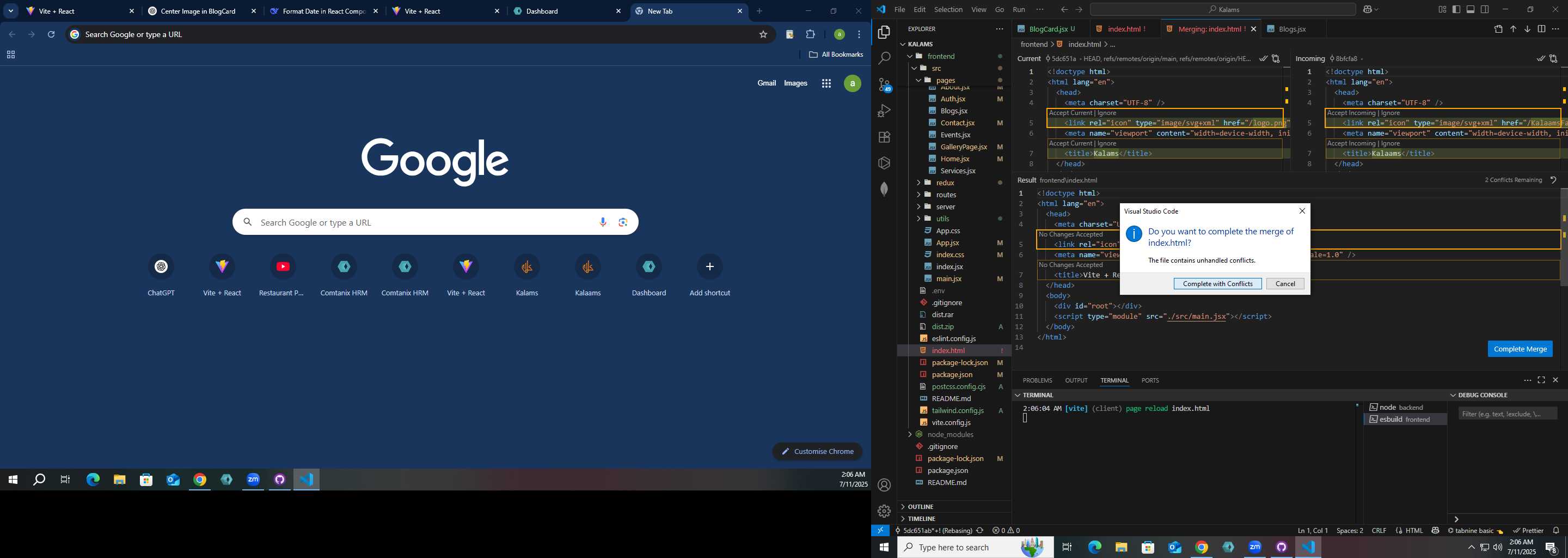Click the remote window icon in status bar
Screen dimensions: 1568x558
(x=881, y=531)
